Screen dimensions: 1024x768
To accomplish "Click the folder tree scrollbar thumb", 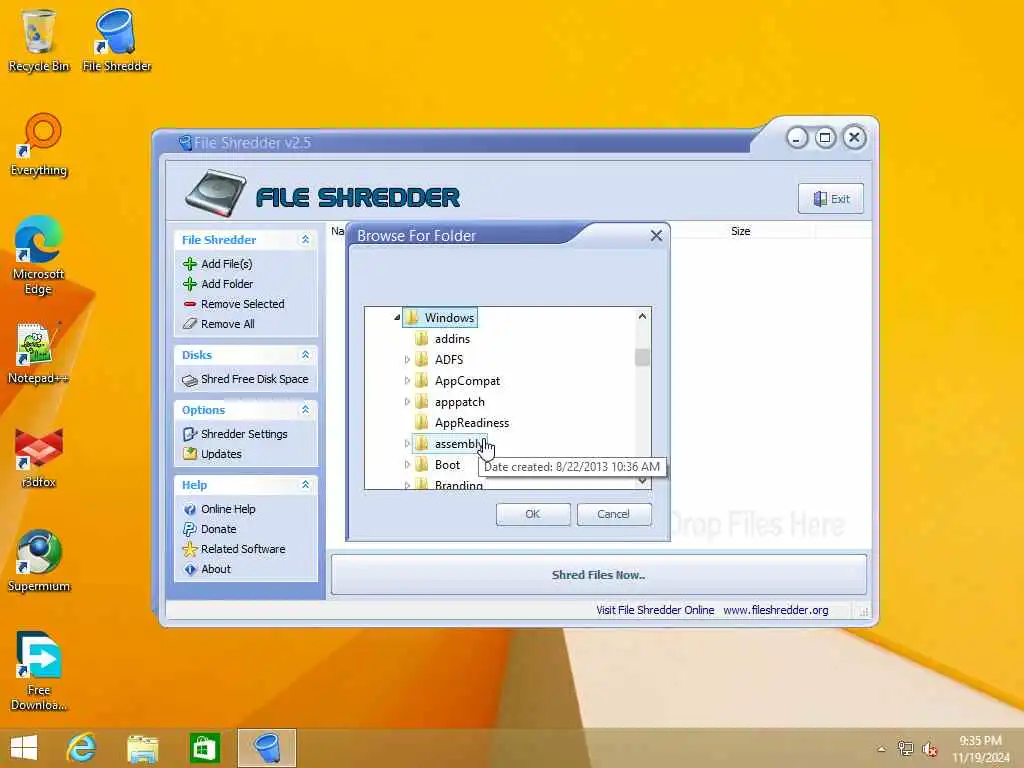I will pos(643,357).
